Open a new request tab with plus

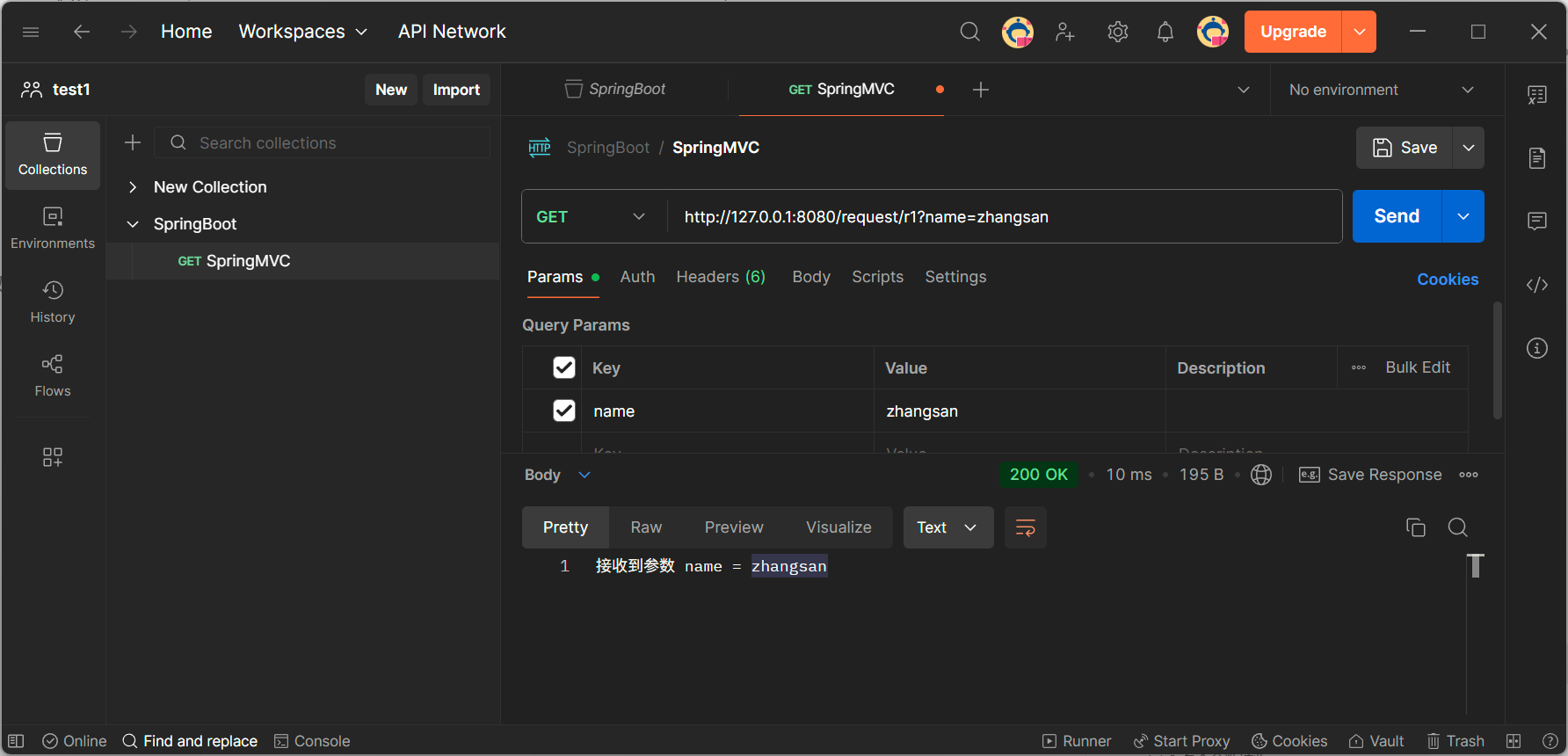(981, 90)
